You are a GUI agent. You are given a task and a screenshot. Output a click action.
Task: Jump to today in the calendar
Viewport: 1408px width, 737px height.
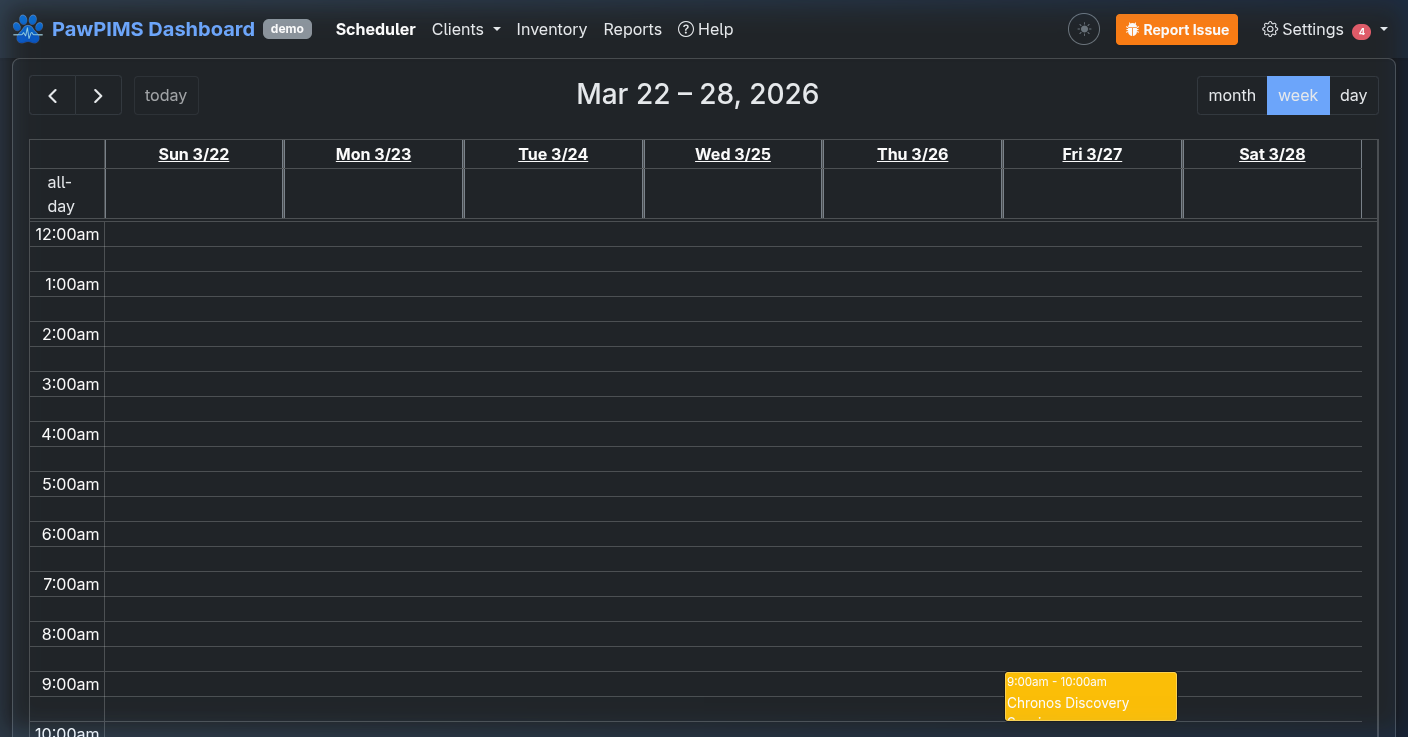coord(166,95)
